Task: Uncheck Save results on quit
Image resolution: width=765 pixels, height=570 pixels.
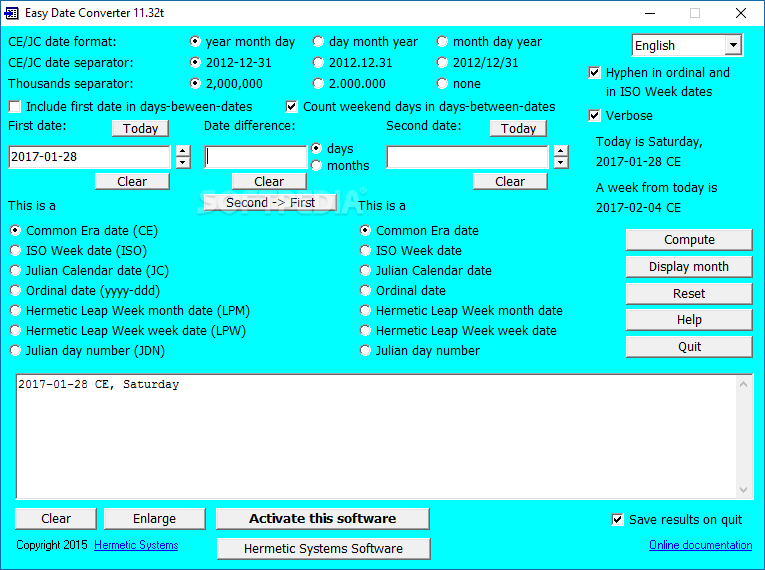Action: pos(617,520)
